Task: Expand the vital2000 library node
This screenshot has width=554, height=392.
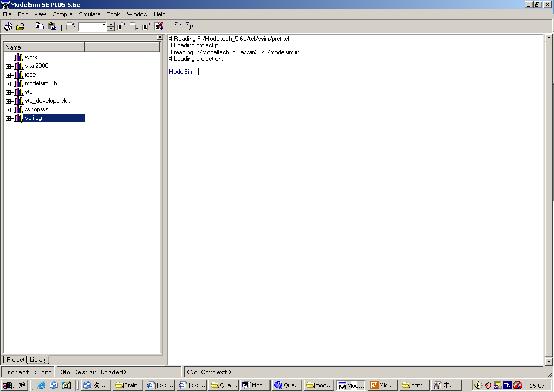Action: click(8, 66)
